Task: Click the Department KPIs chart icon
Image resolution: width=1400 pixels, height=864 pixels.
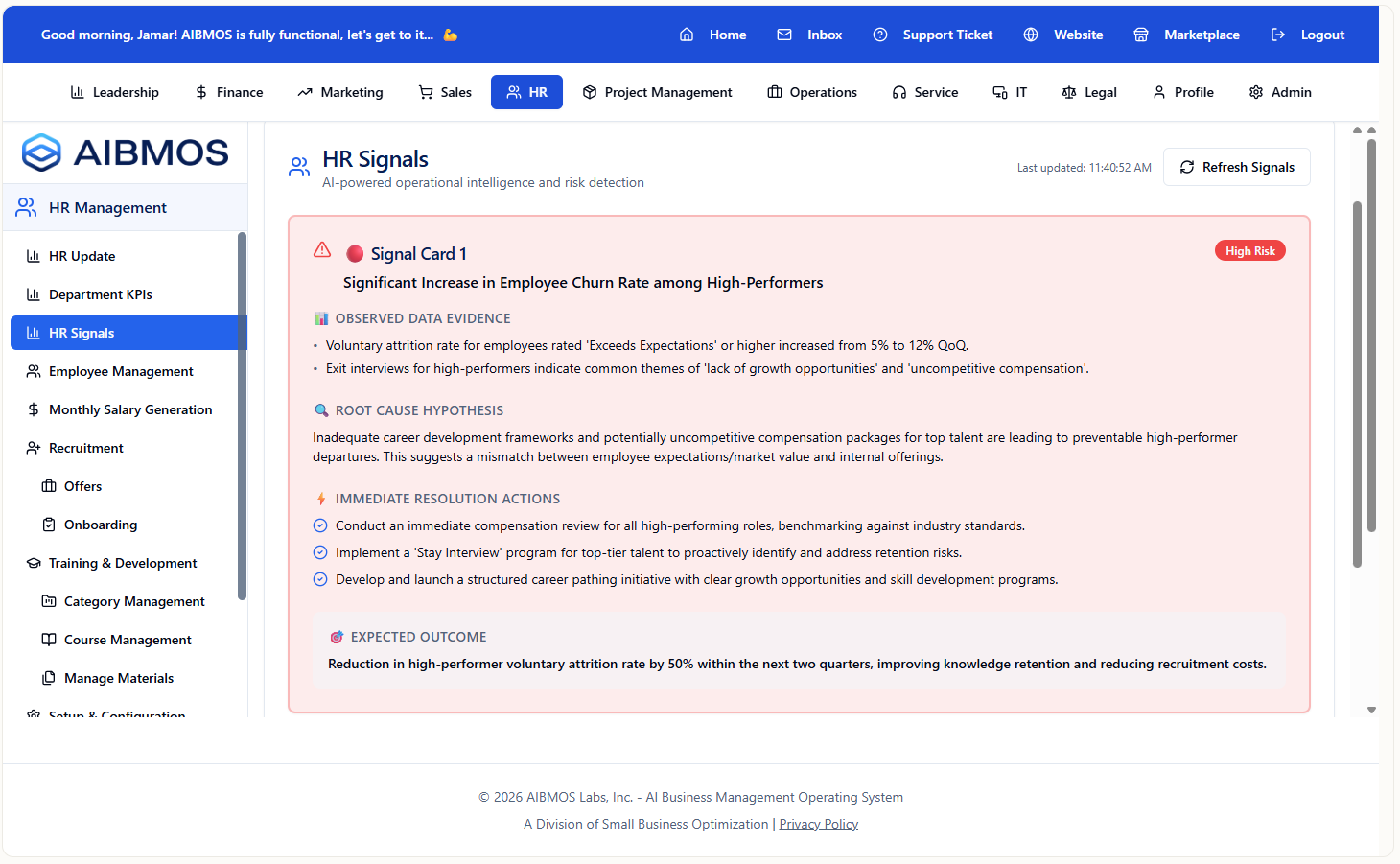Action: [x=34, y=294]
